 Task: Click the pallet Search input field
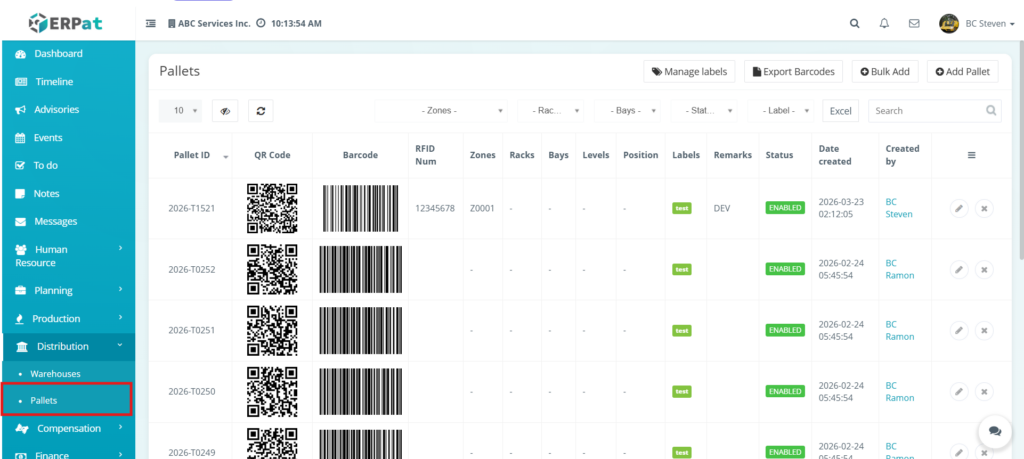click(x=927, y=111)
